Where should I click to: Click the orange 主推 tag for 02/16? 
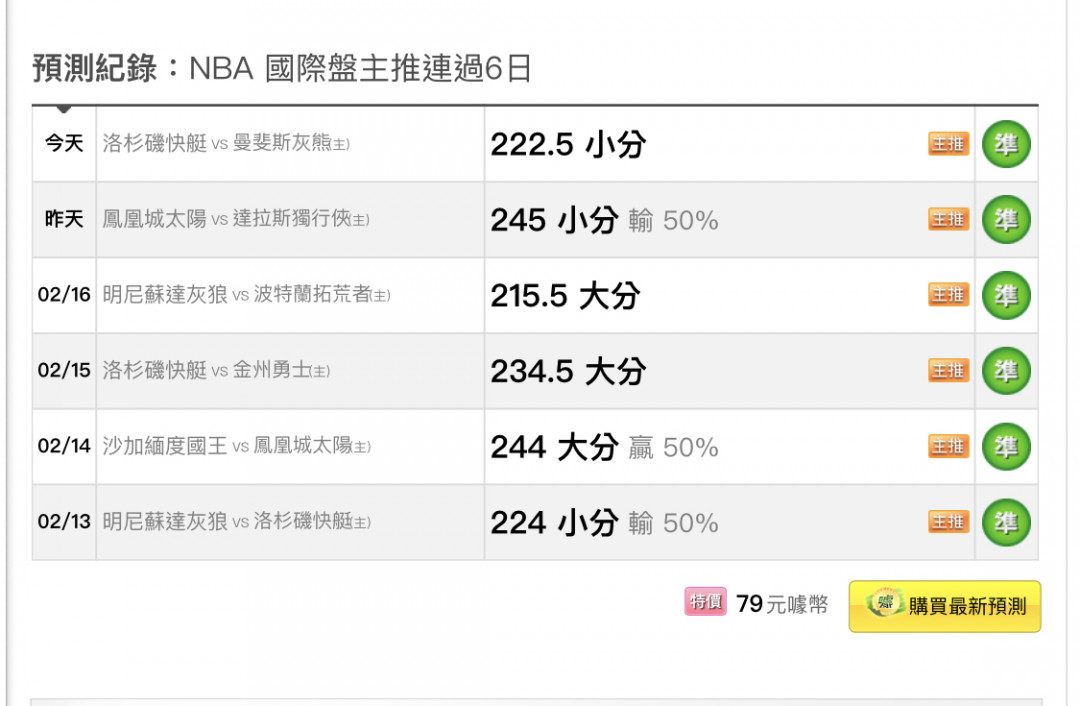[948, 295]
